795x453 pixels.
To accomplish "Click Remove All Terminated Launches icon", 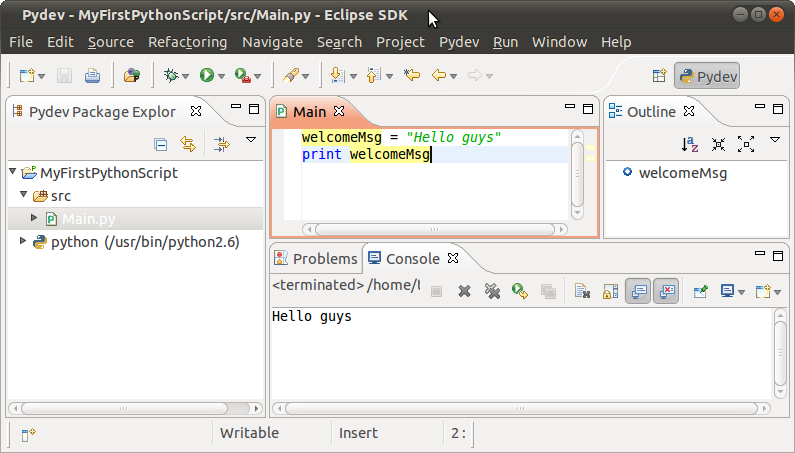I will pyautogui.click(x=492, y=291).
